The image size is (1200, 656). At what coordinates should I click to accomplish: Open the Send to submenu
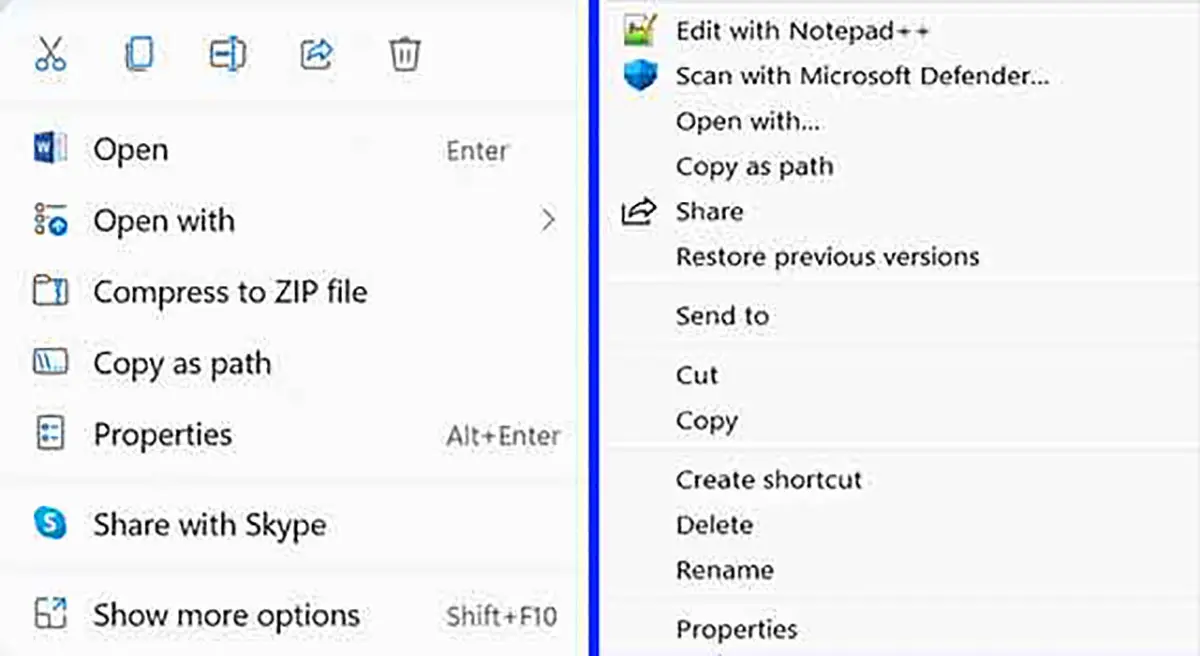[722, 316]
